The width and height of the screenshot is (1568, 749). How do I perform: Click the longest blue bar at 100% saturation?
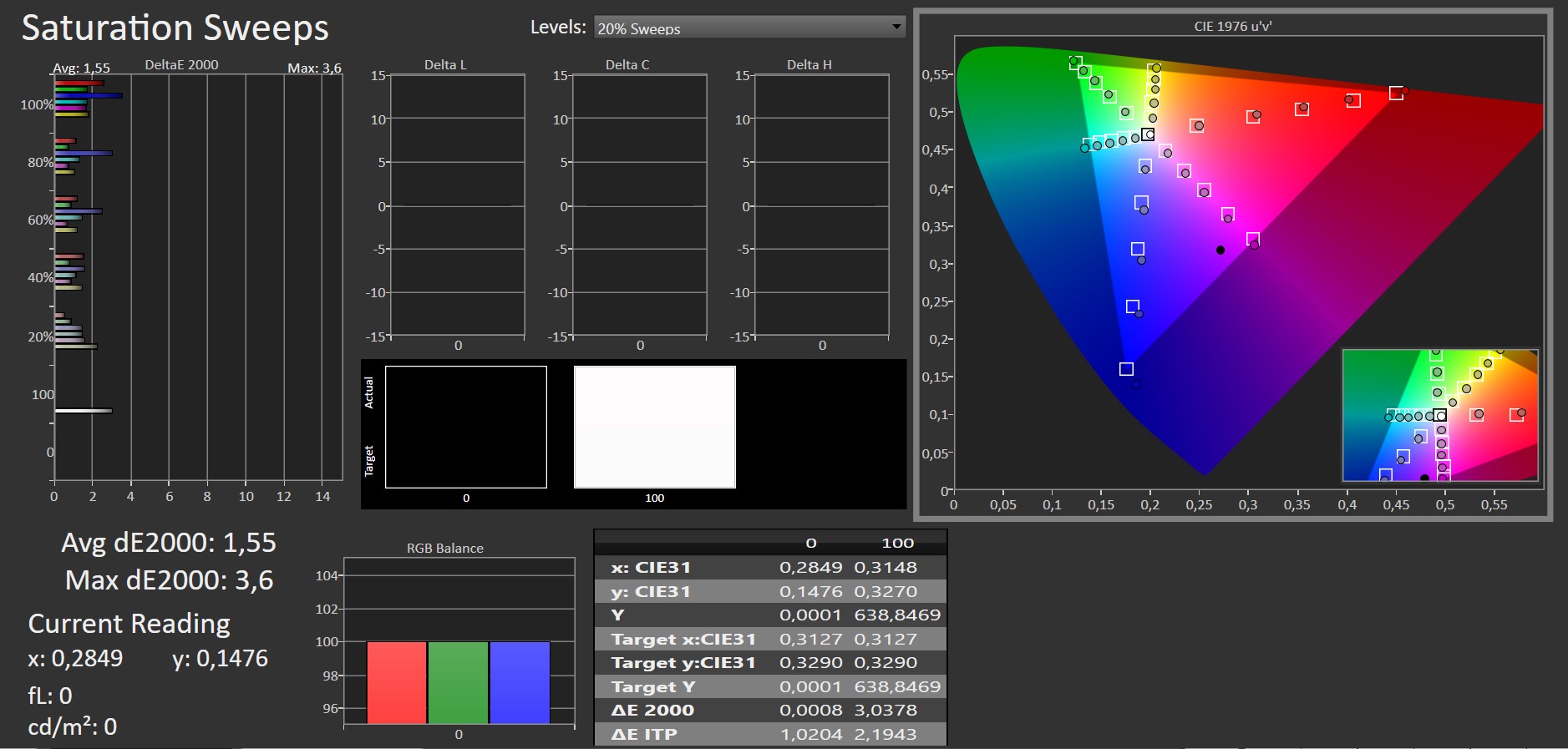pyautogui.click(x=89, y=95)
